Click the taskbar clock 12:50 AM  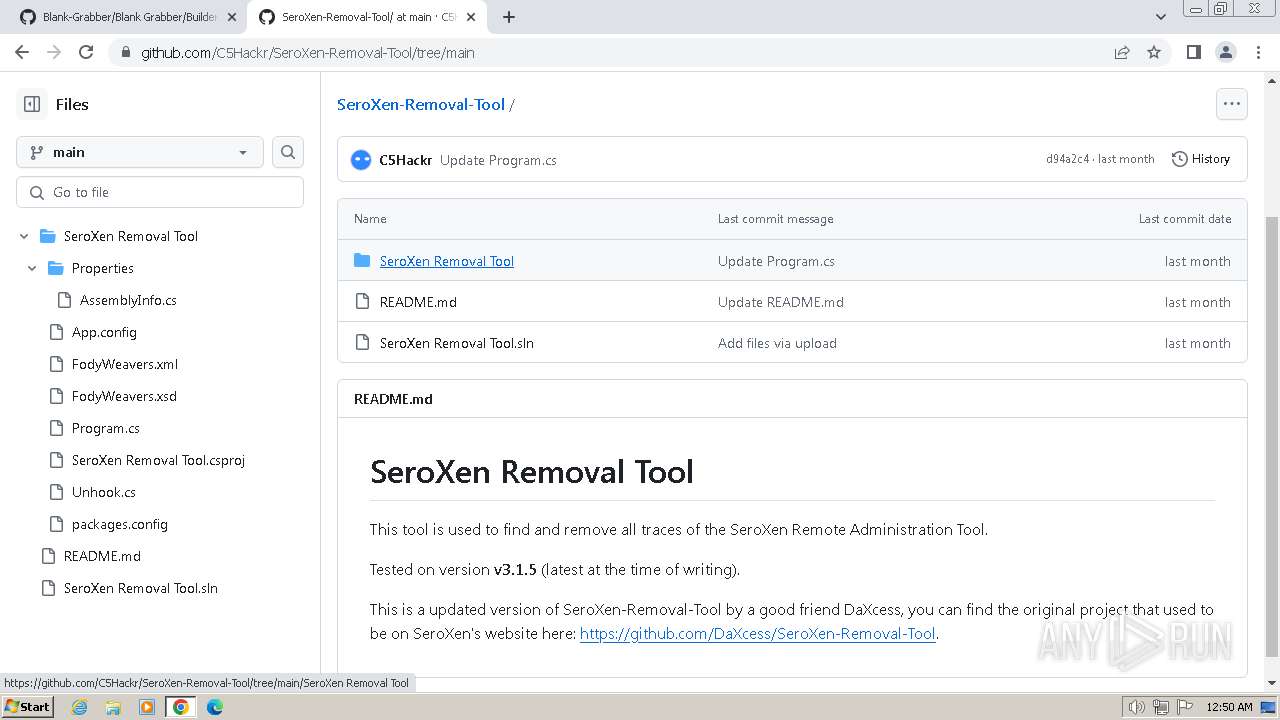pyautogui.click(x=1229, y=707)
